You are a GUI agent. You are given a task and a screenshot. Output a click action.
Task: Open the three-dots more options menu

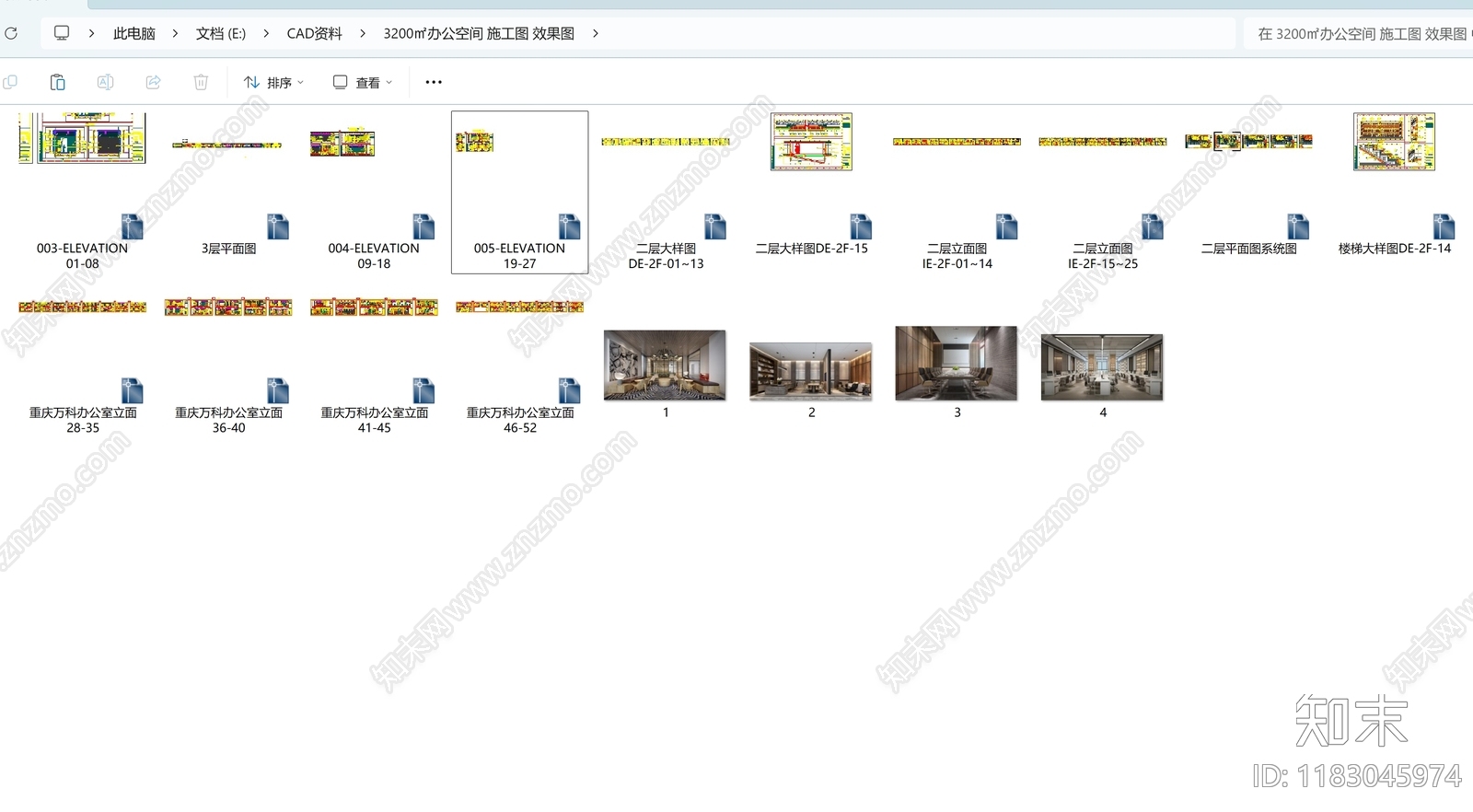click(434, 82)
